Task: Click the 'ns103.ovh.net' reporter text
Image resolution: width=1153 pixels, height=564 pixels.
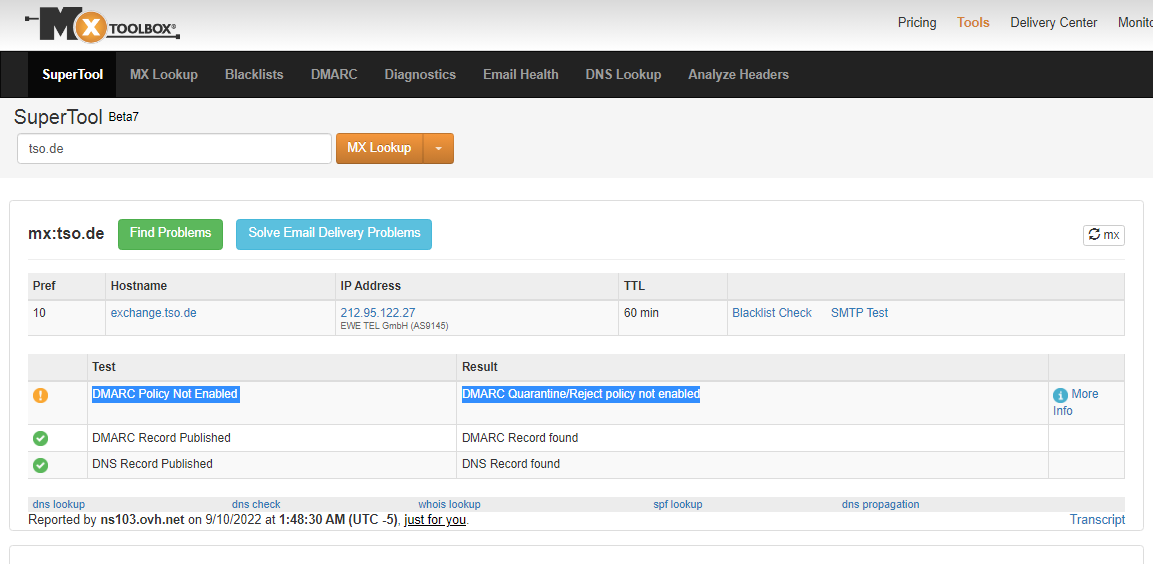Action: [142, 520]
